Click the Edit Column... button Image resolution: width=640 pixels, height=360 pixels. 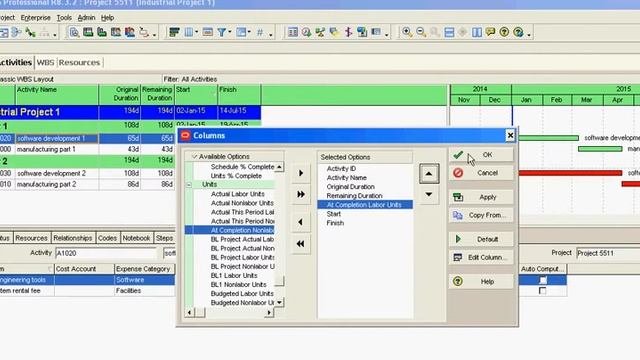pyautogui.click(x=481, y=258)
